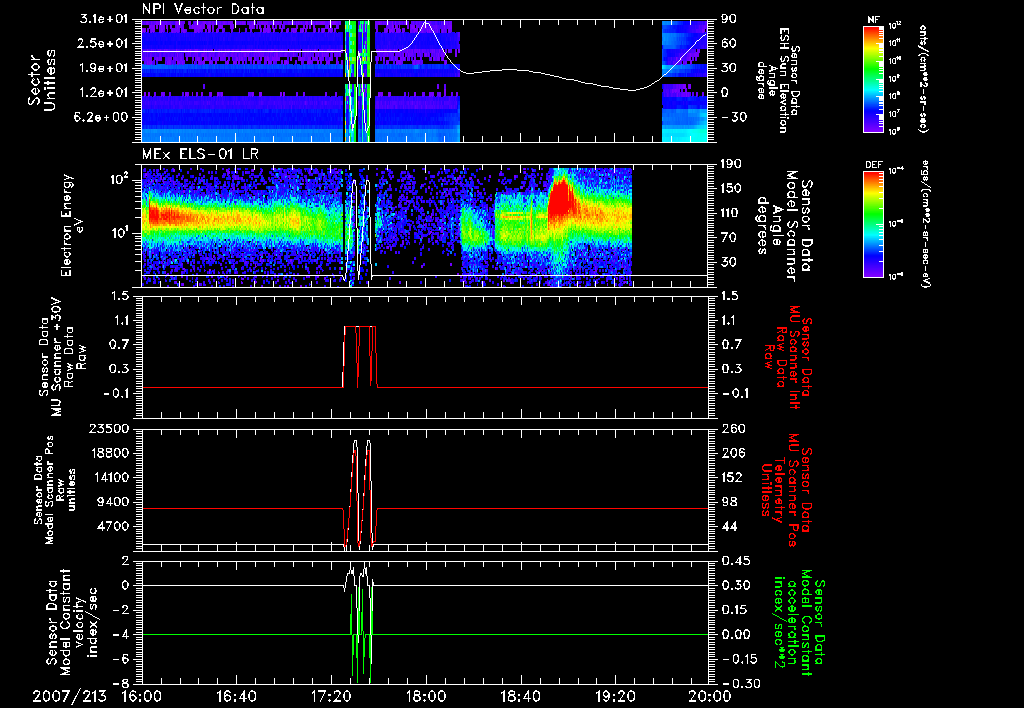
Task: Click the "0.15" acceleration tick label
Action: 733,610
